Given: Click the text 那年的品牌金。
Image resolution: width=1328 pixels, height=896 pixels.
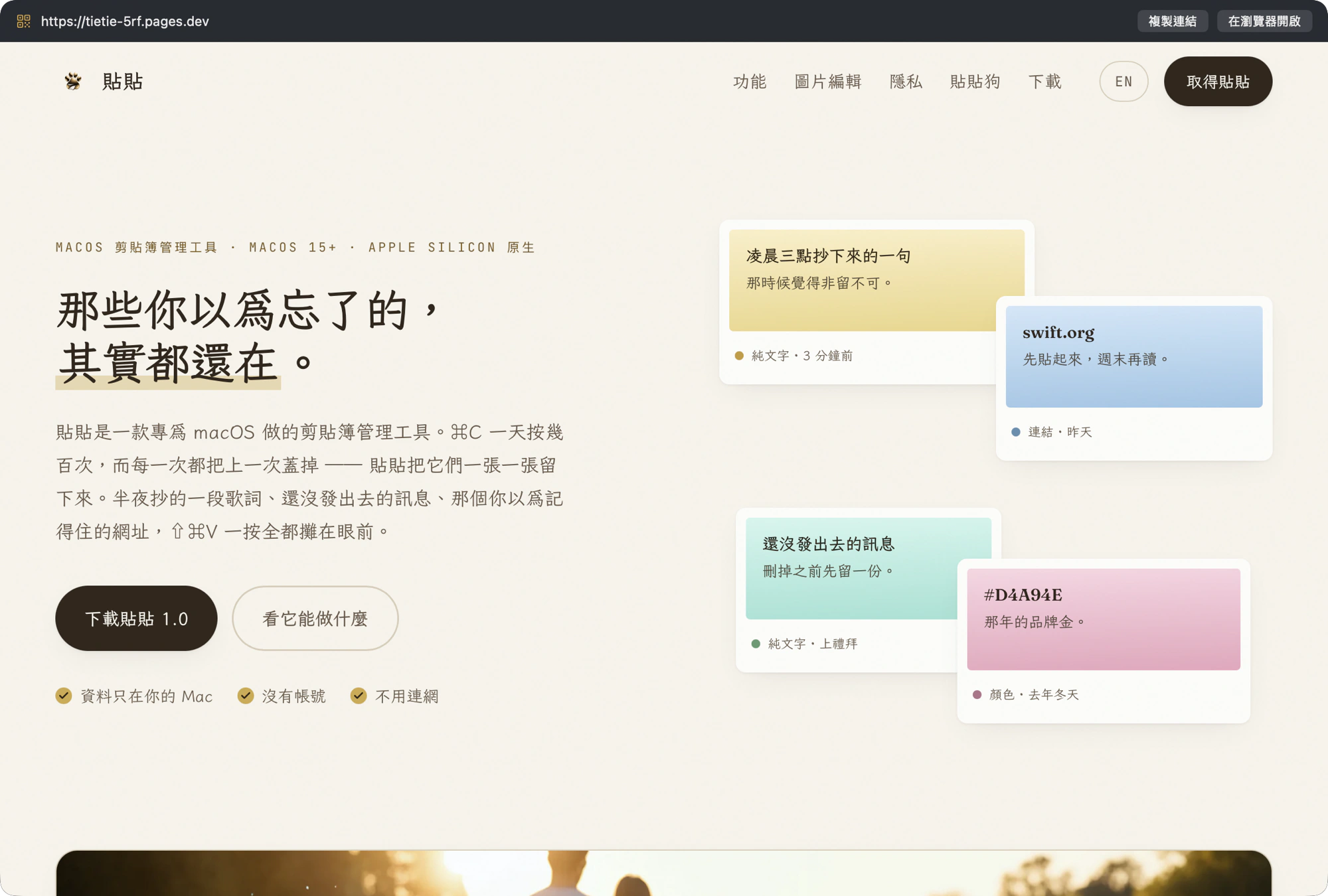Looking at the screenshot, I should click(x=1036, y=623).
